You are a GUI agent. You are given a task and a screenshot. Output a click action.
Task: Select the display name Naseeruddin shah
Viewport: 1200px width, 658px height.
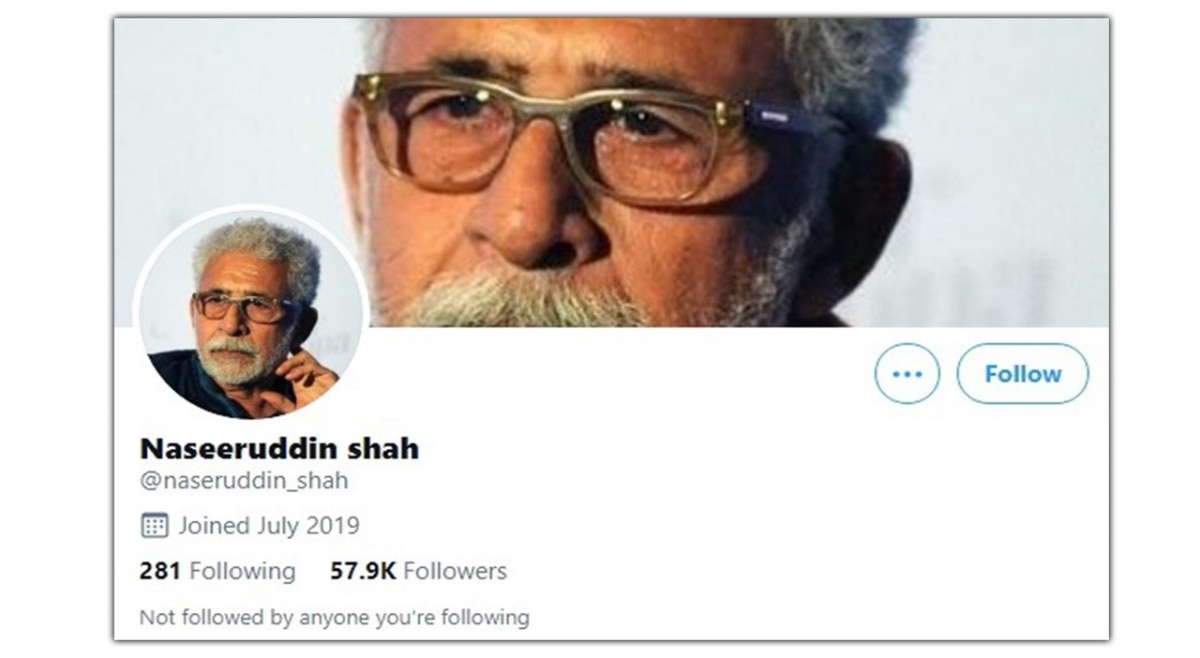coord(279,448)
